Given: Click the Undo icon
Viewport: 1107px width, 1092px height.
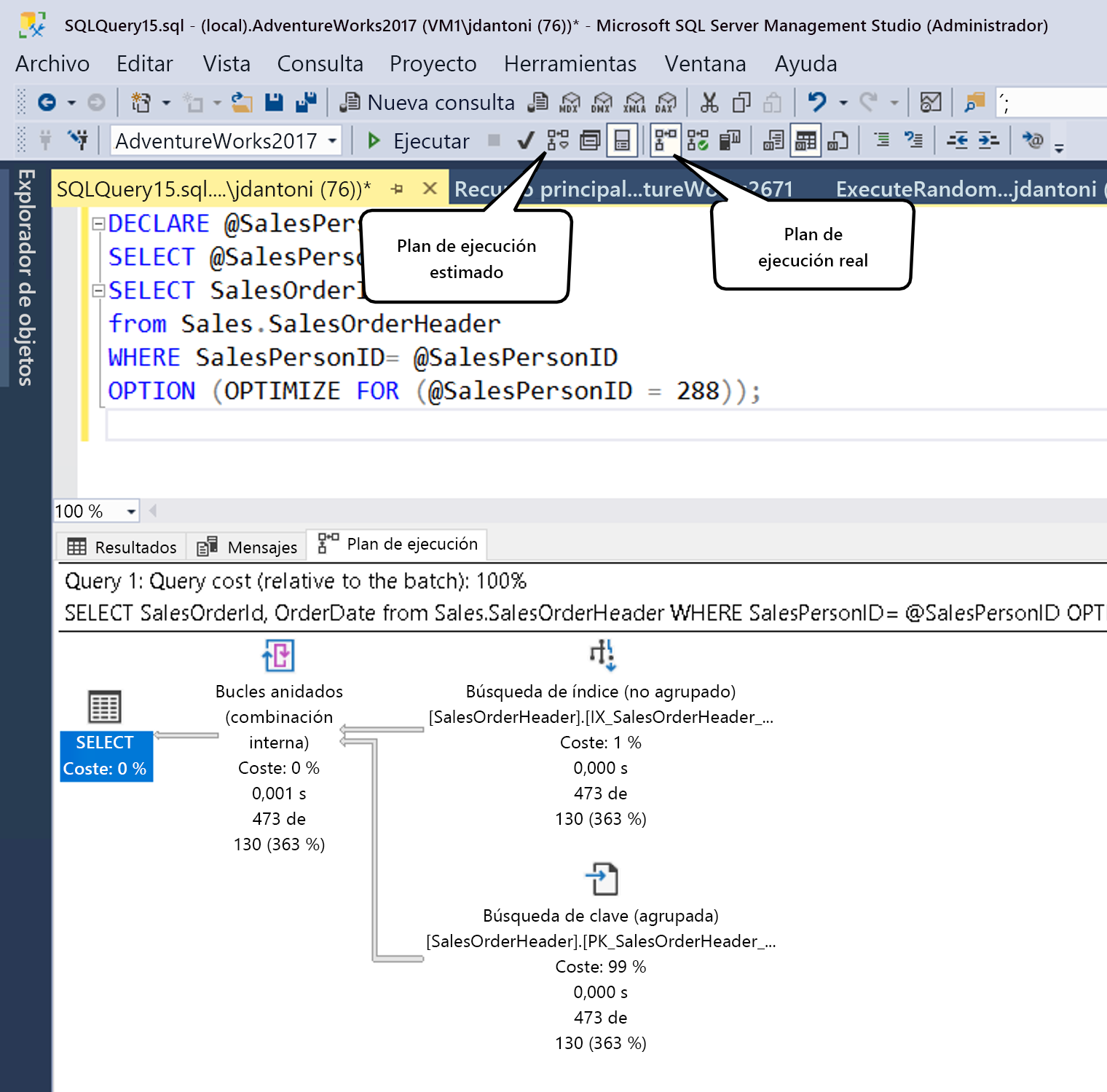Looking at the screenshot, I should coord(816,103).
